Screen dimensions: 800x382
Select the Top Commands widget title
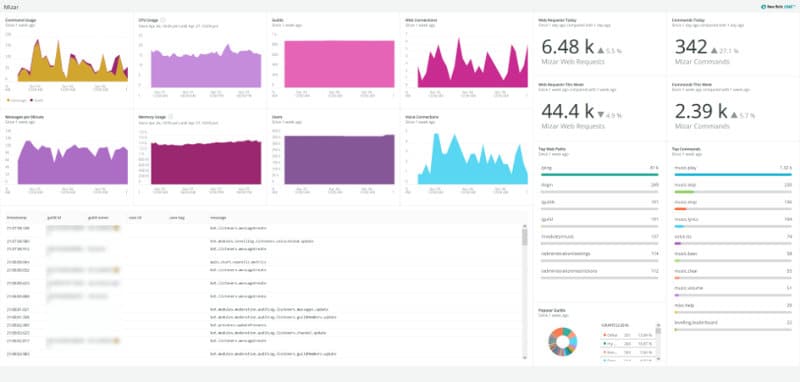[x=686, y=149]
